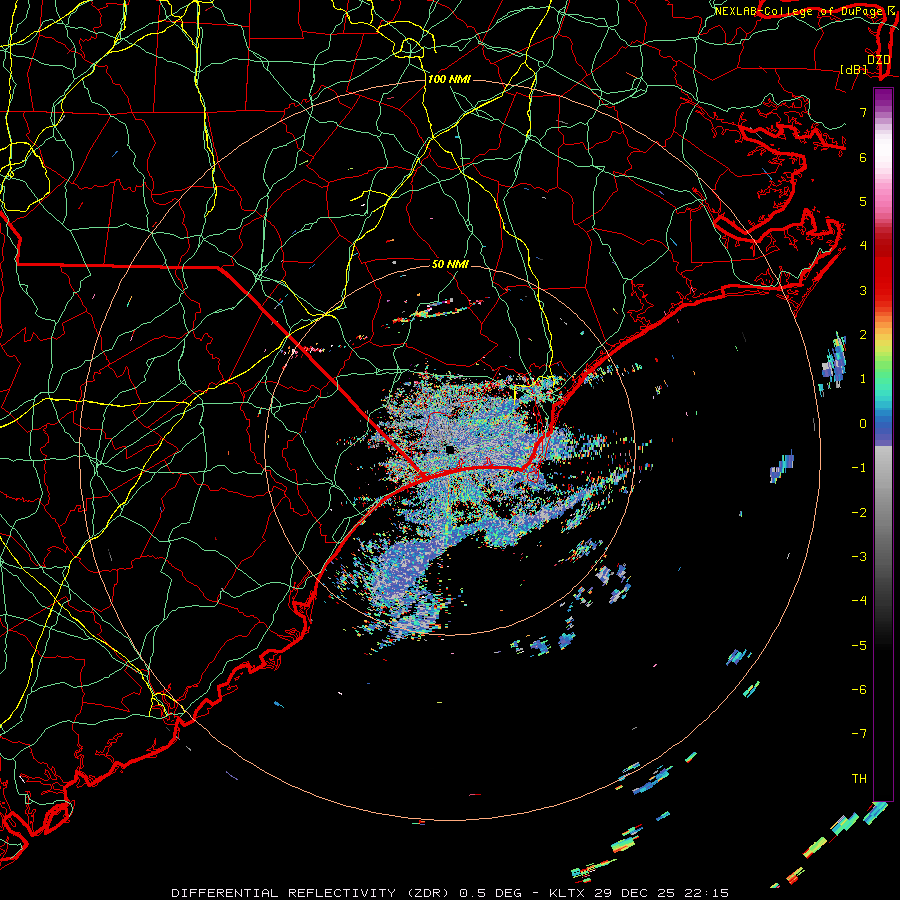Click the [dB] unit label

pyautogui.click(x=854, y=69)
